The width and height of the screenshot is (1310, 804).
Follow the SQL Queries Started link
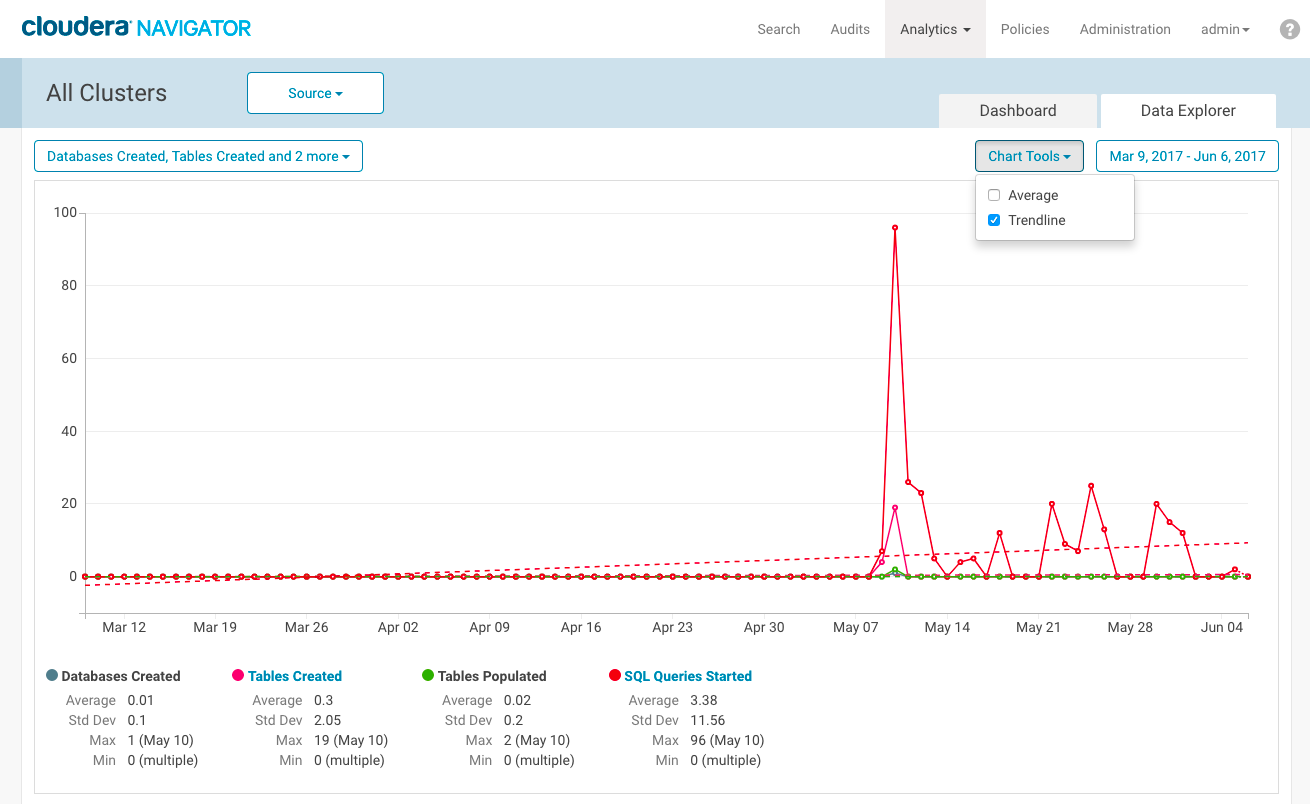pos(688,676)
